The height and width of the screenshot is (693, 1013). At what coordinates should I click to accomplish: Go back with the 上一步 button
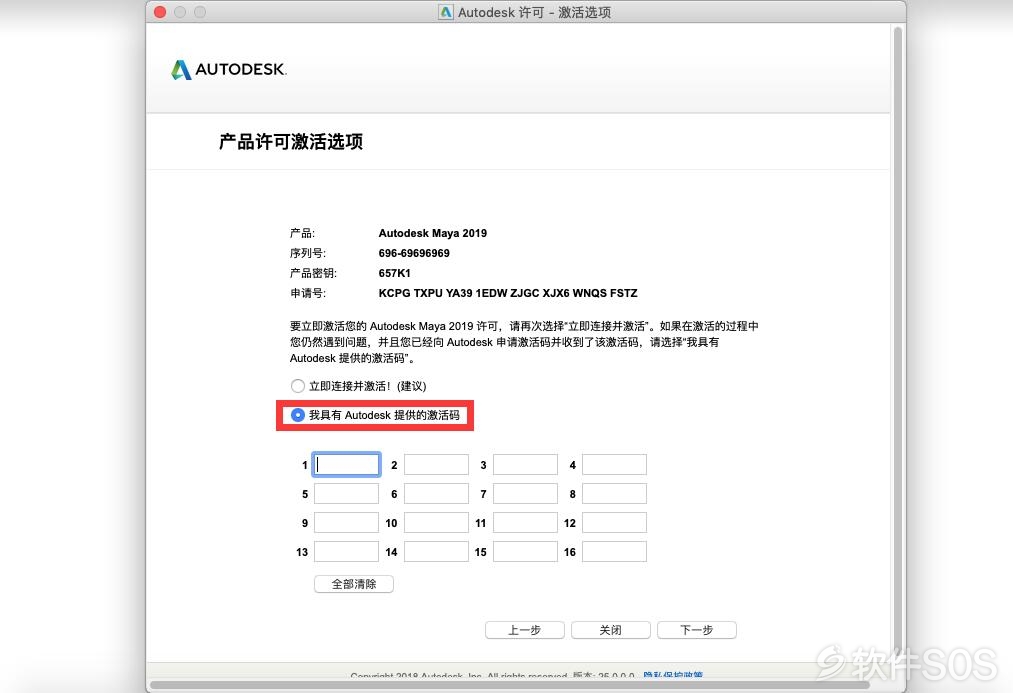525,630
